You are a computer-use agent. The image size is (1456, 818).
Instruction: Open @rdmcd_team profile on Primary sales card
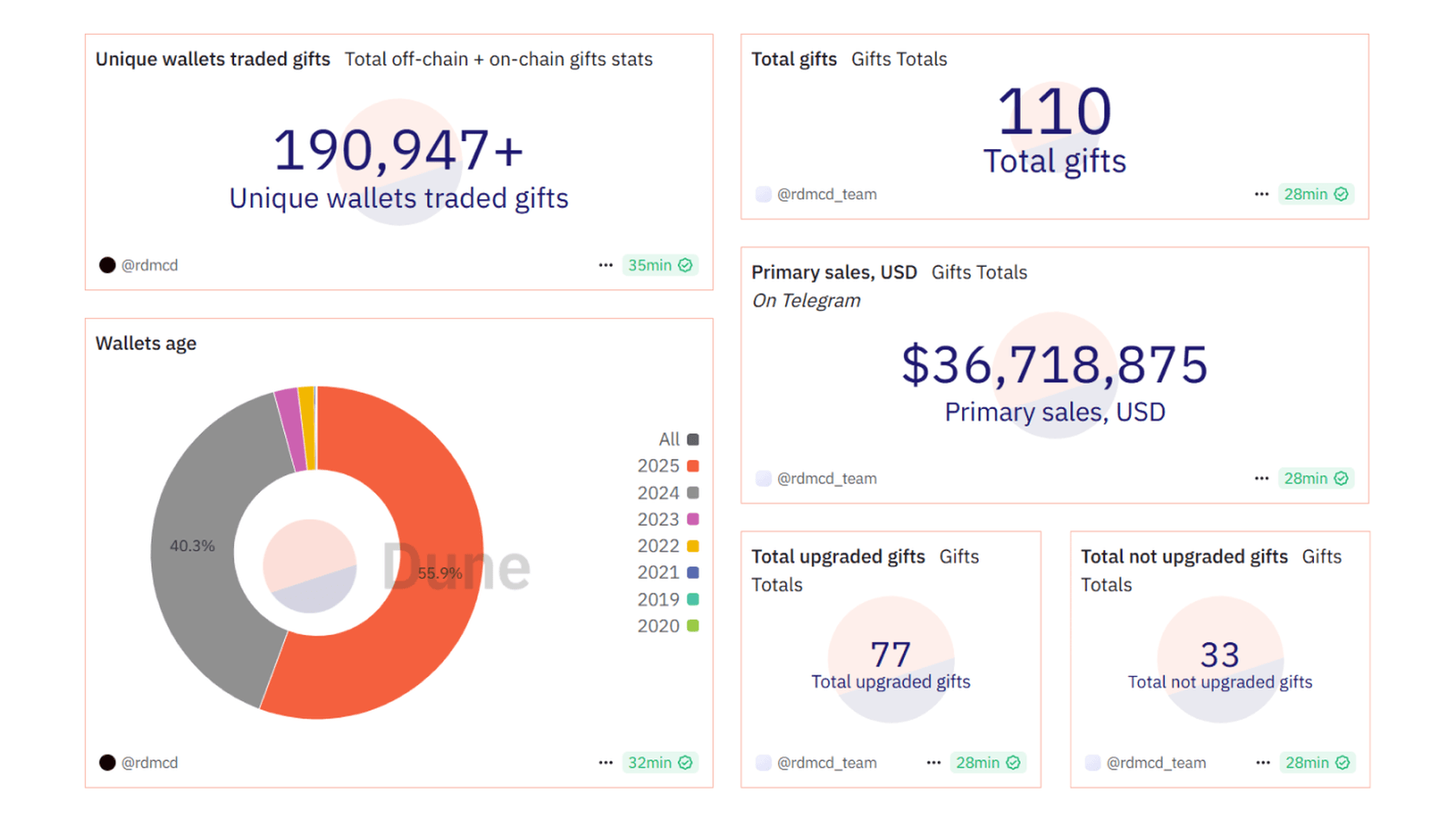click(827, 478)
